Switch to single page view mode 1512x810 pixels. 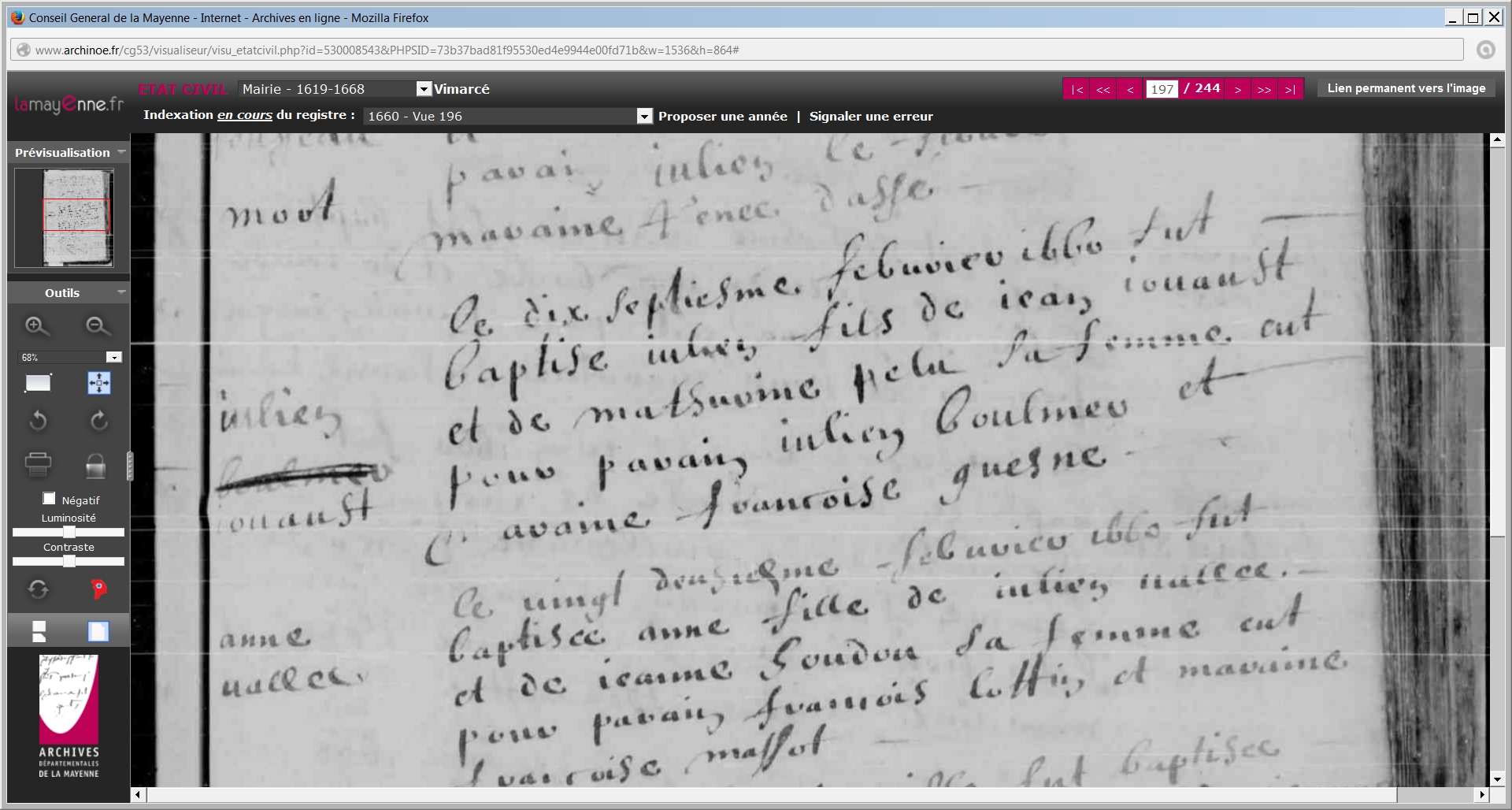tap(98, 631)
